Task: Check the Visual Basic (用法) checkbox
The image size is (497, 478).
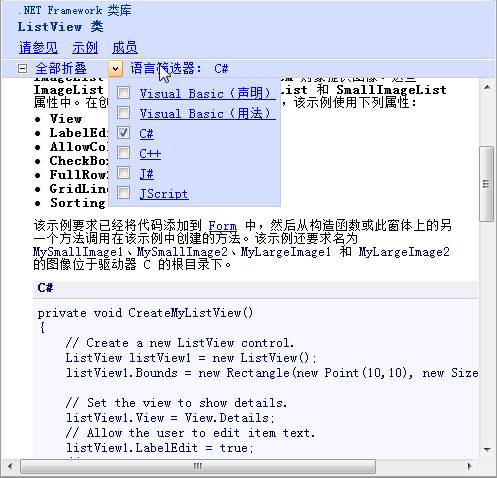Action: (x=123, y=113)
